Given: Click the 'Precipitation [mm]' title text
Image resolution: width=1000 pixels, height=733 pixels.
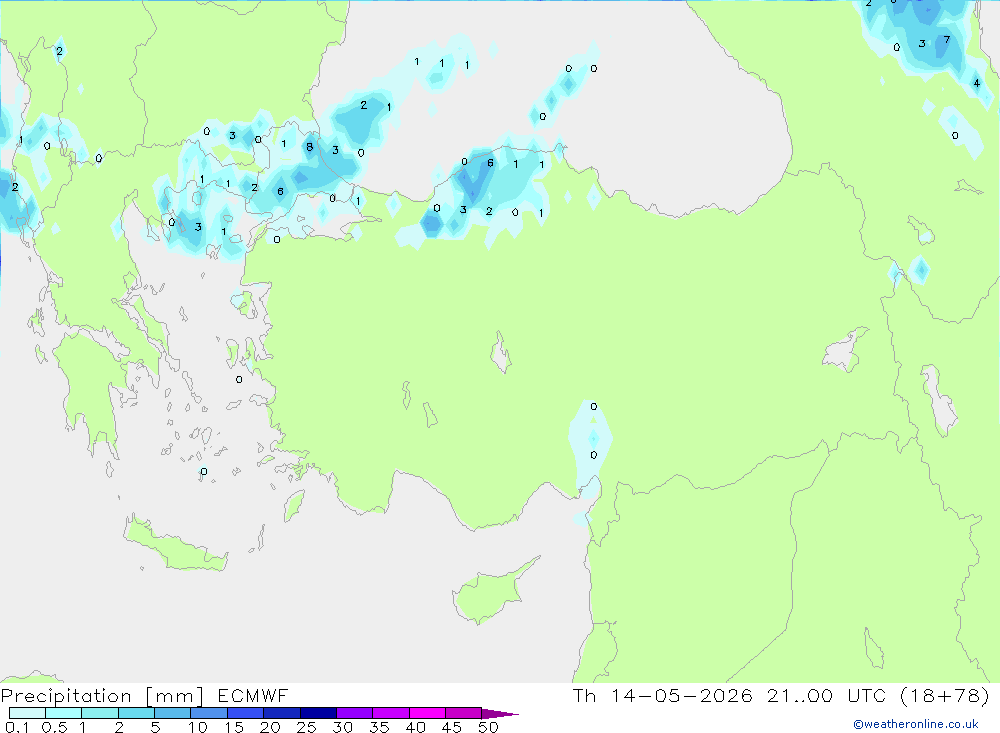Looking at the screenshot, I should pos(102,695).
